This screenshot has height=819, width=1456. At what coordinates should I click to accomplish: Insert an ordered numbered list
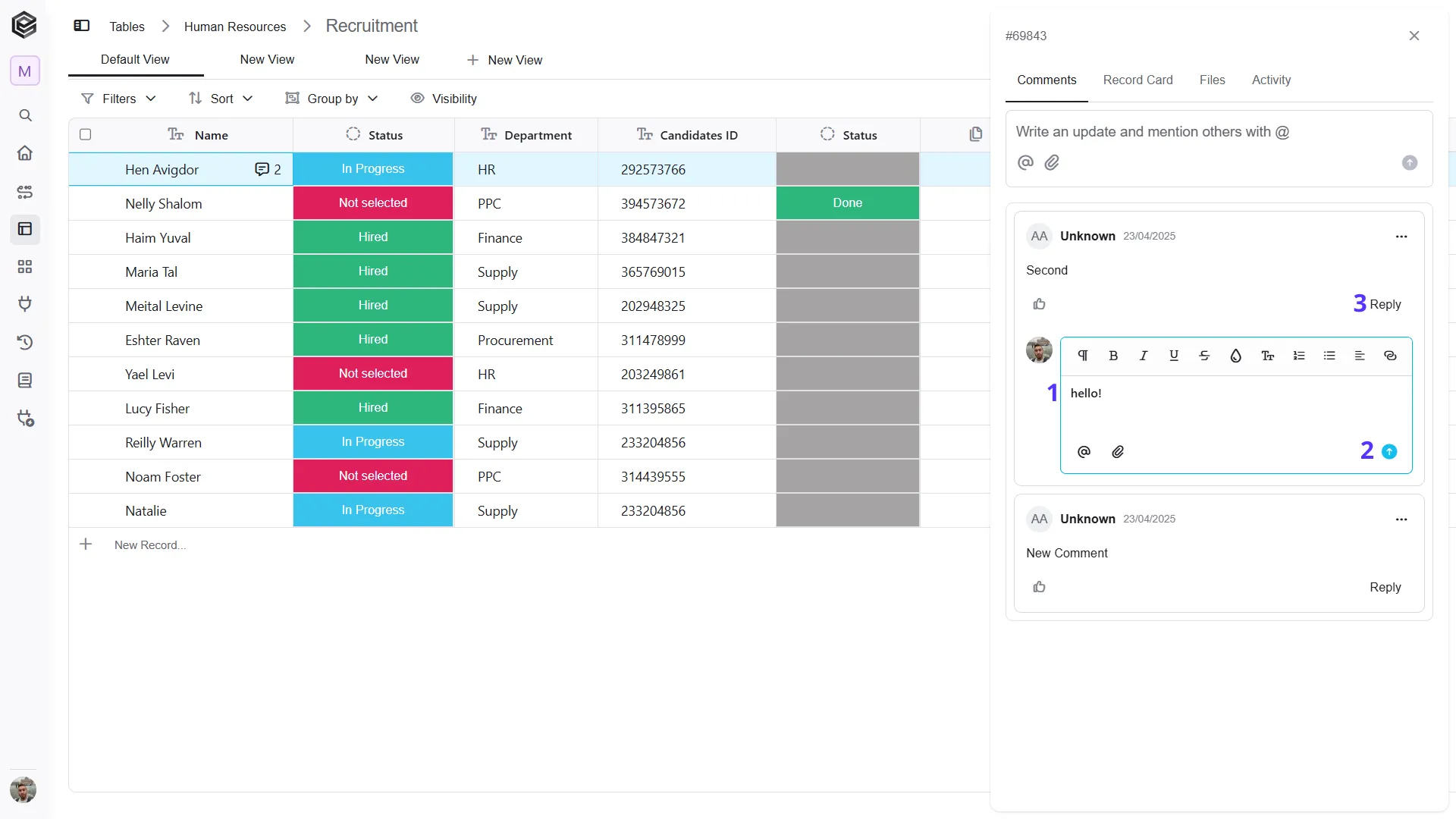coord(1299,356)
